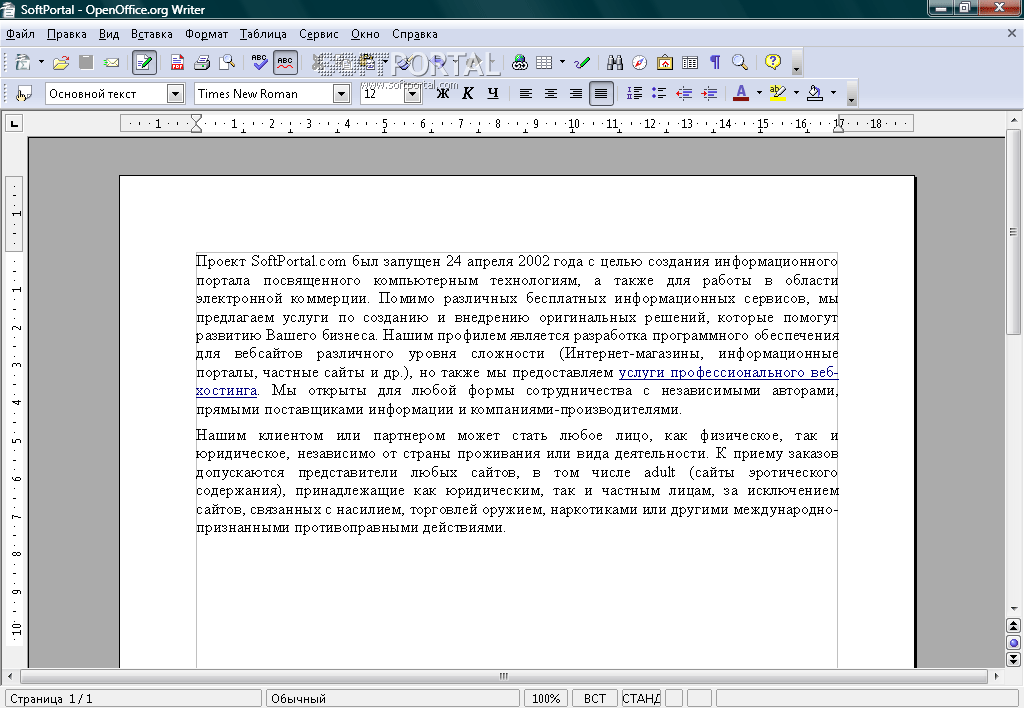Open the Справка menu

point(415,34)
